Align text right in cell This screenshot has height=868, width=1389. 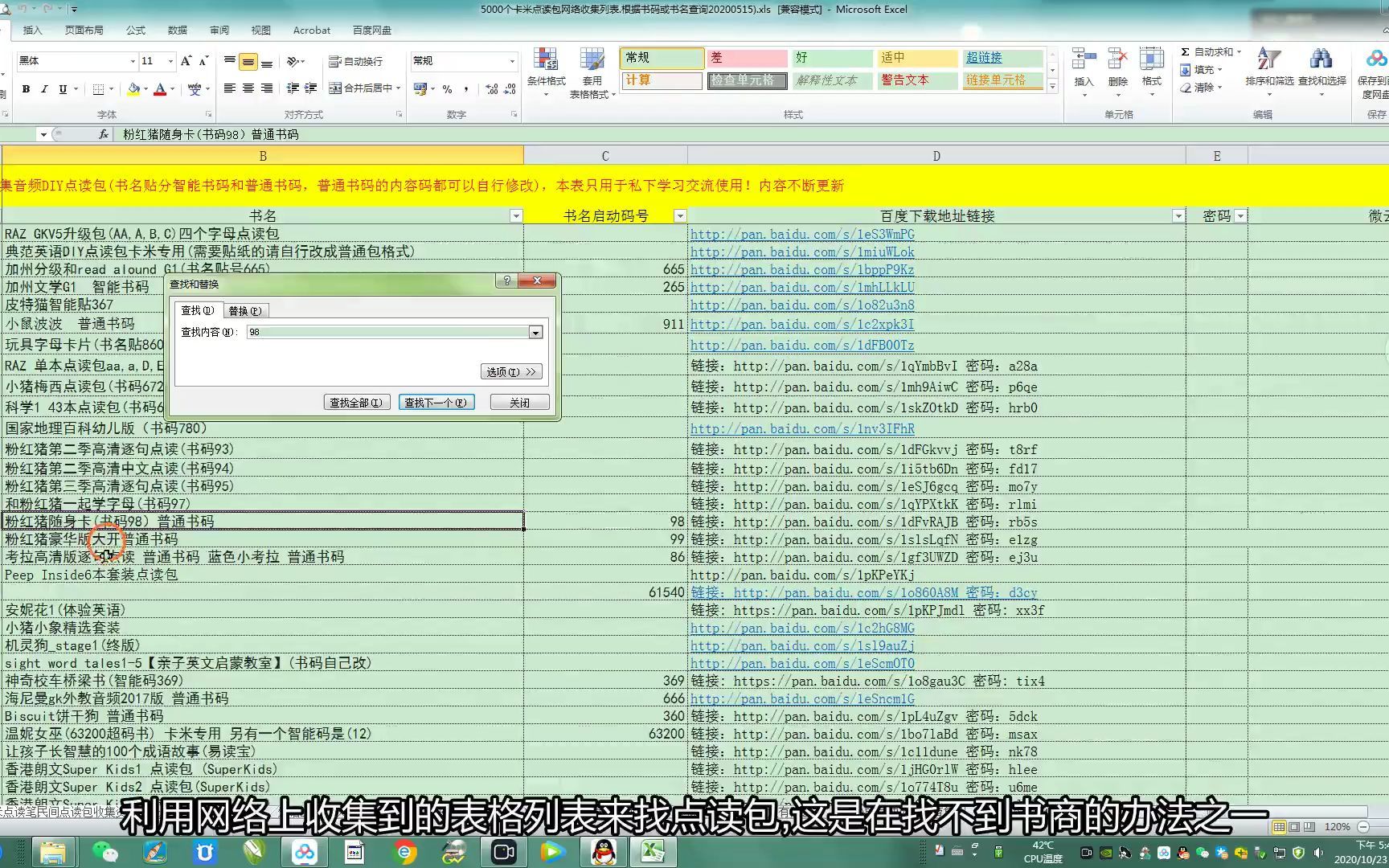pos(267,88)
